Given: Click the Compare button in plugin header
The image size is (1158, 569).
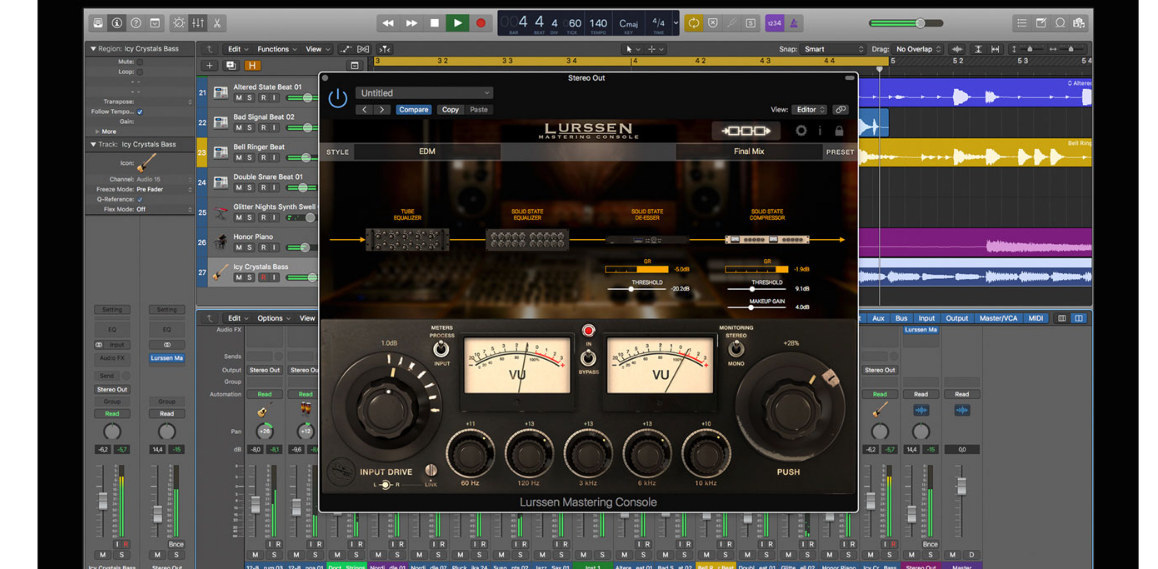Looking at the screenshot, I should click(x=413, y=110).
